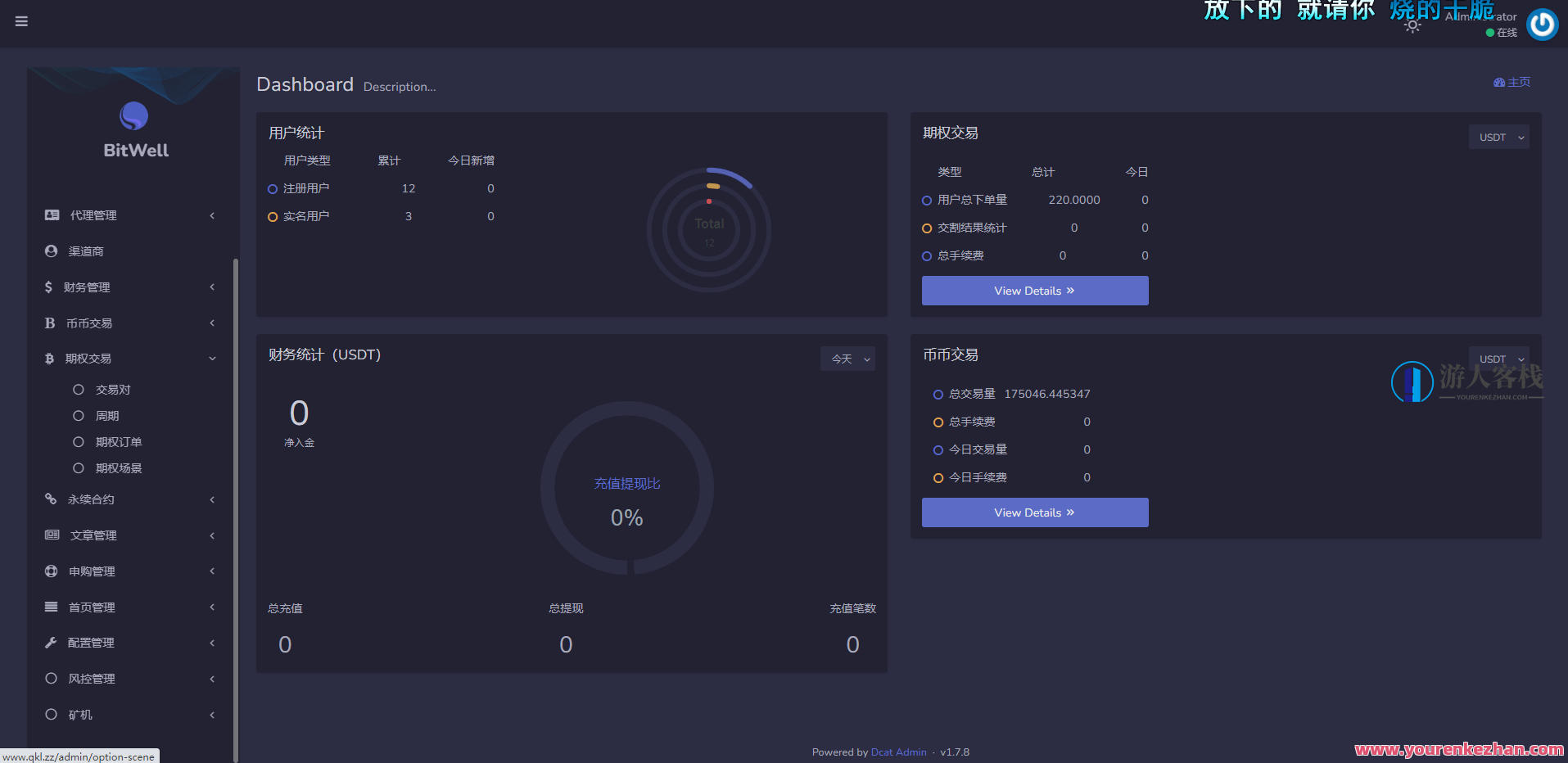Click the wrench icon for 配置管理
Image resolution: width=1568 pixels, height=763 pixels.
(x=51, y=642)
